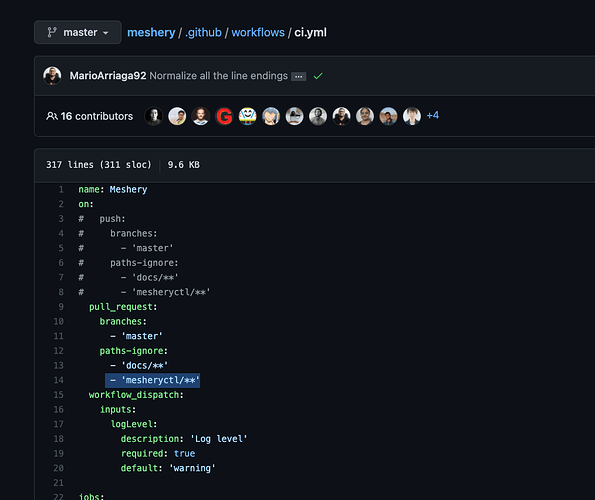Open the meshery repository link
The image size is (595, 500).
(x=151, y=33)
